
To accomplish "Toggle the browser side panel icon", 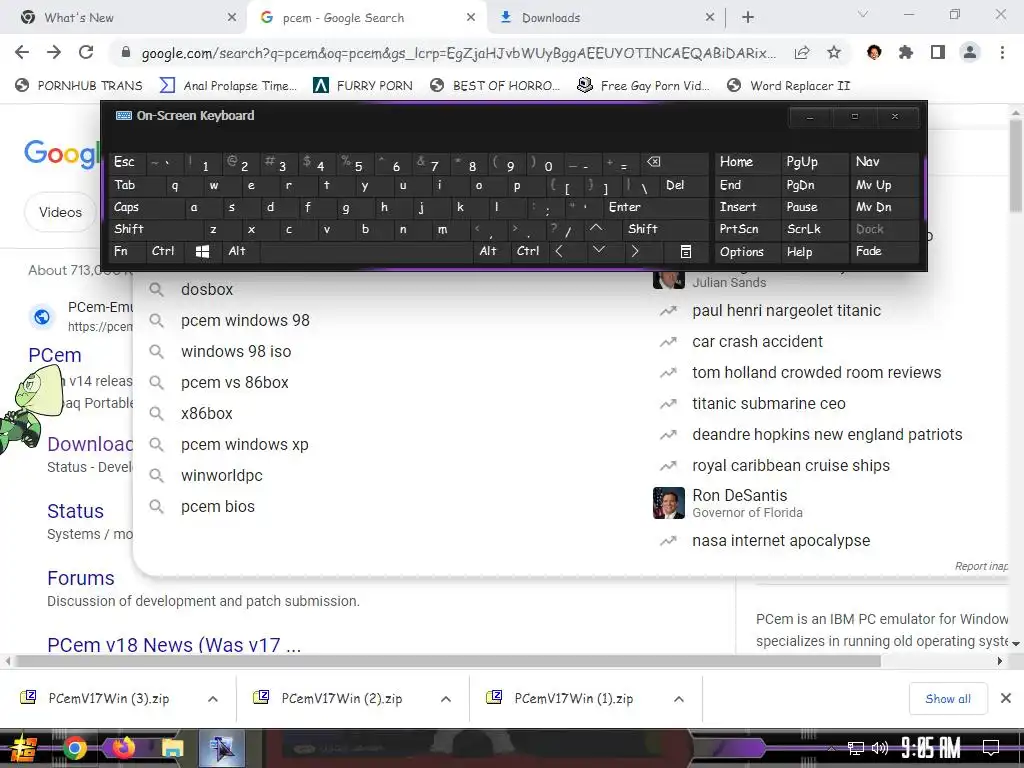I will pos(938,52).
